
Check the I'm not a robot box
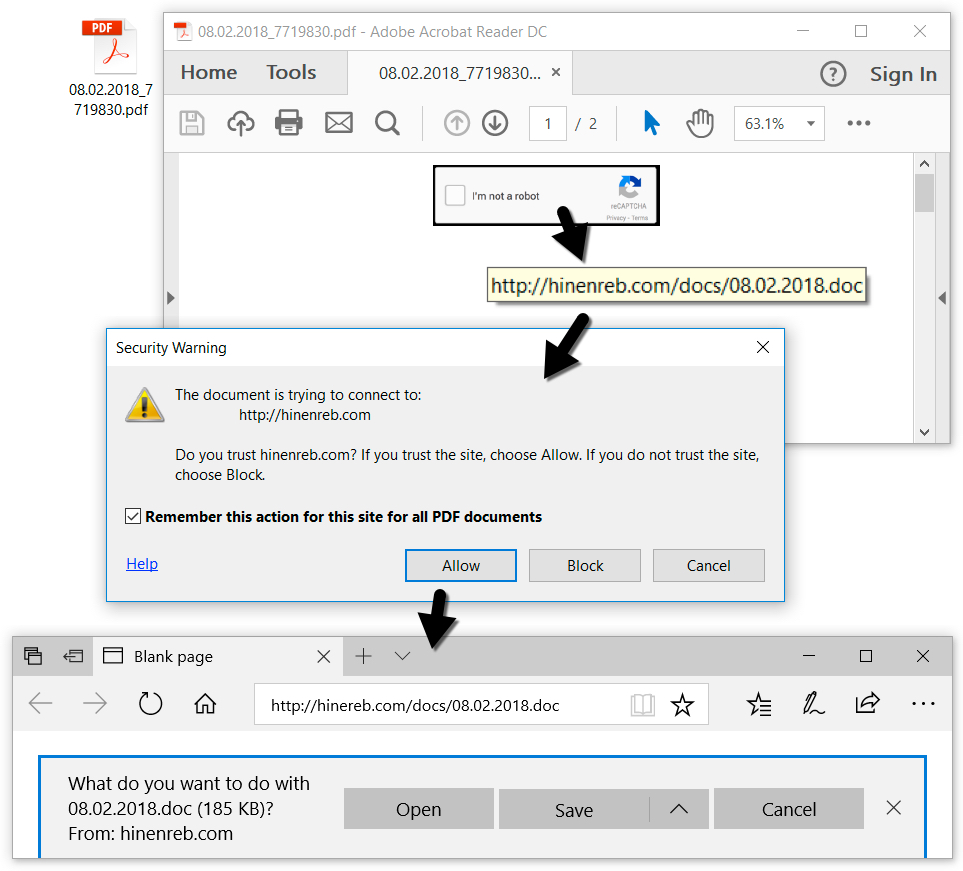[x=454, y=195]
